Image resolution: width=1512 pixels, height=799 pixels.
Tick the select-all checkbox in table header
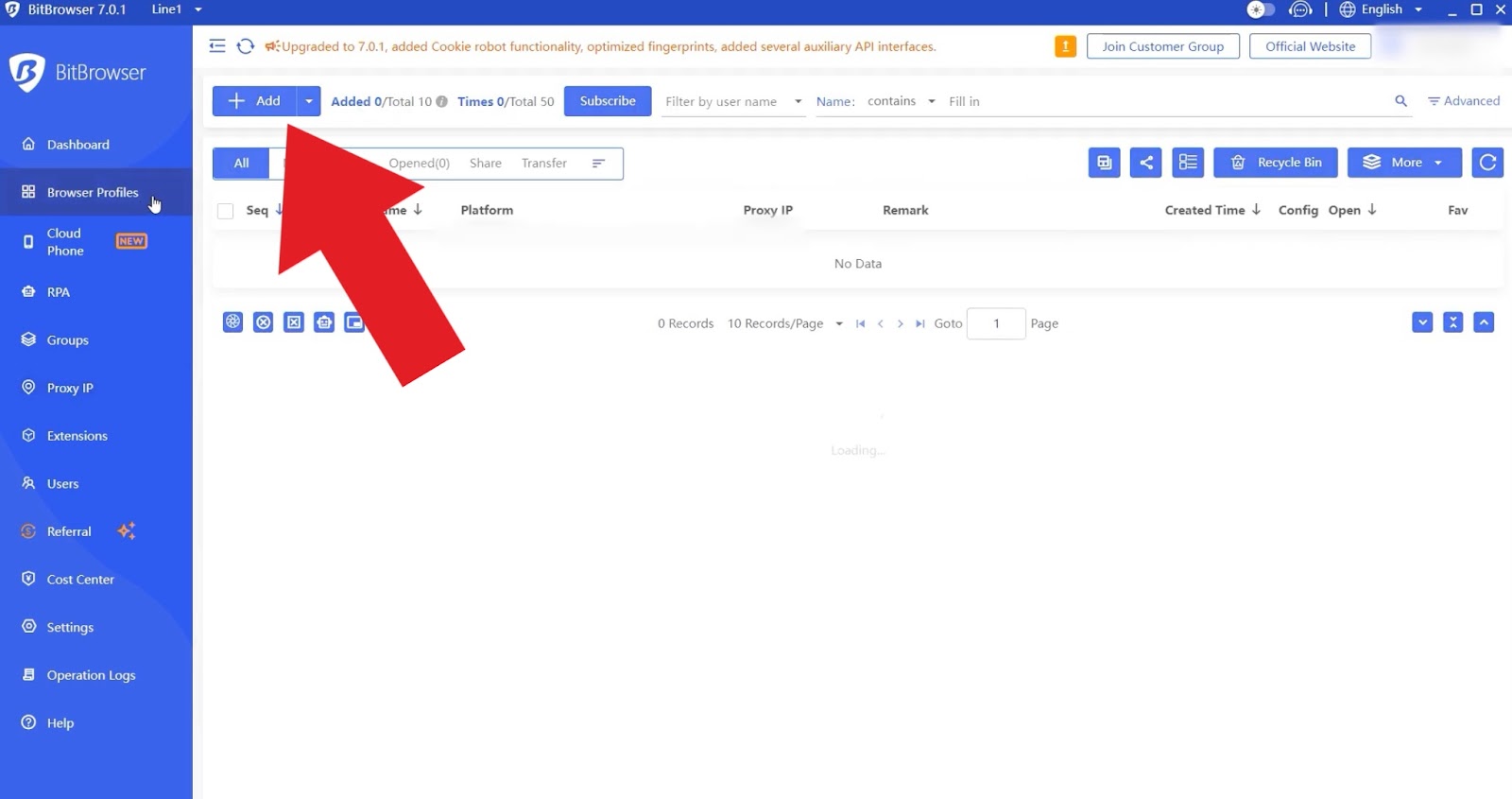point(225,211)
